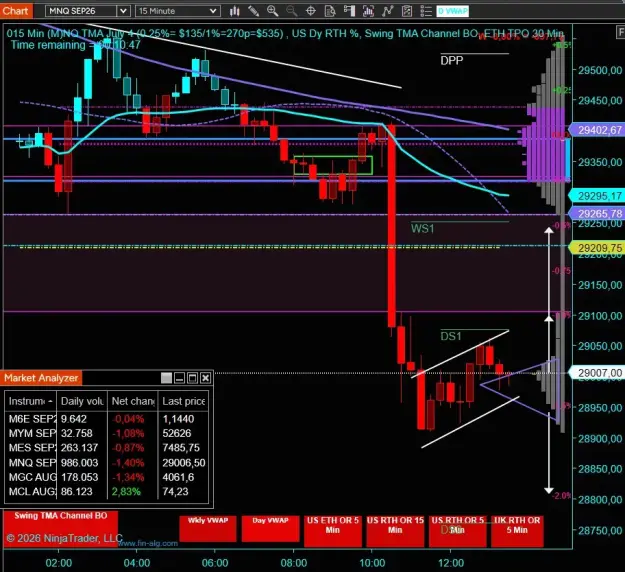Viewport: 625px width, 572px height.
Task: Click the 29295,17 cyan price marker
Action: pyautogui.click(x=597, y=196)
